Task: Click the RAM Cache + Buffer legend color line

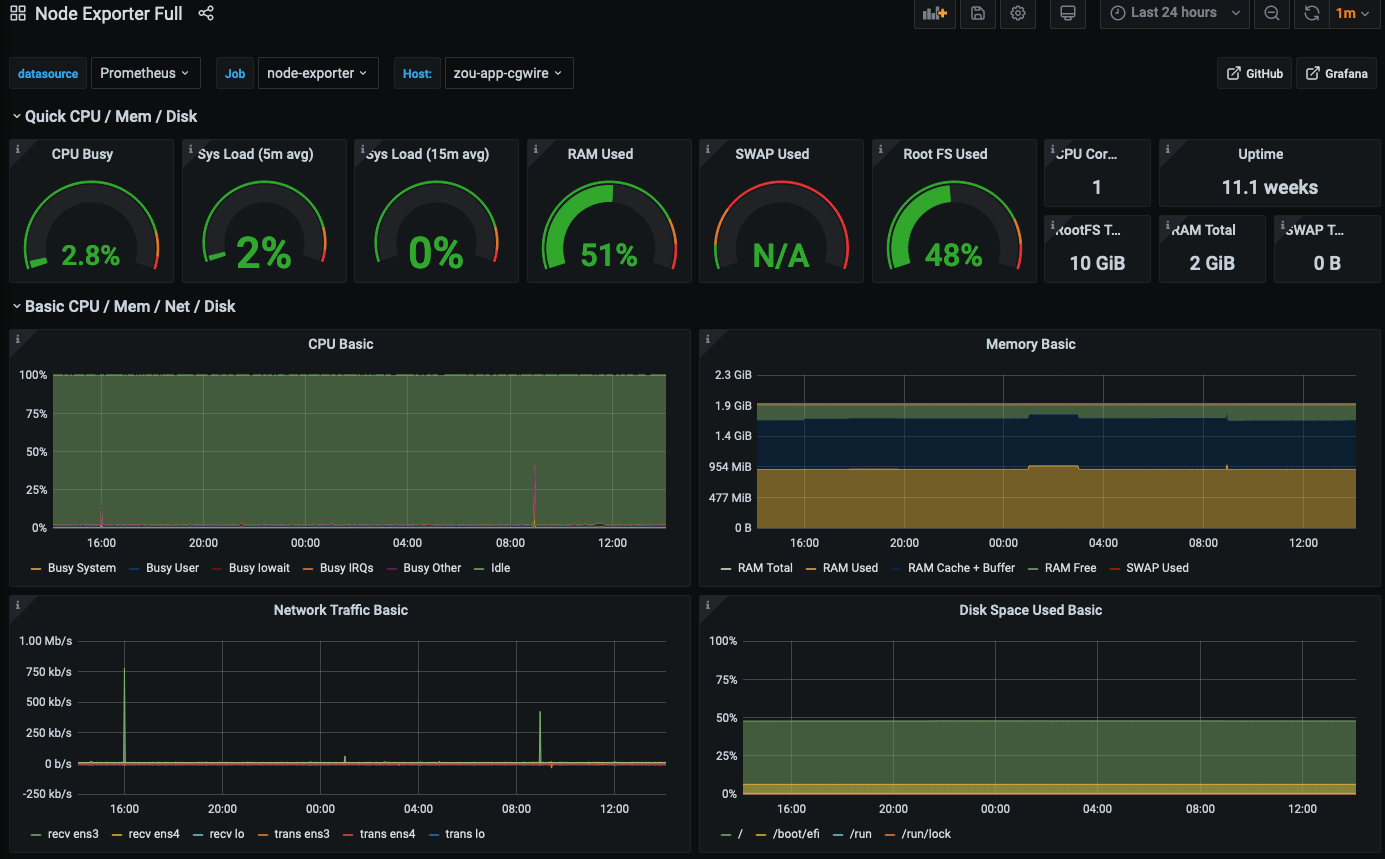Action: pyautogui.click(x=894, y=568)
